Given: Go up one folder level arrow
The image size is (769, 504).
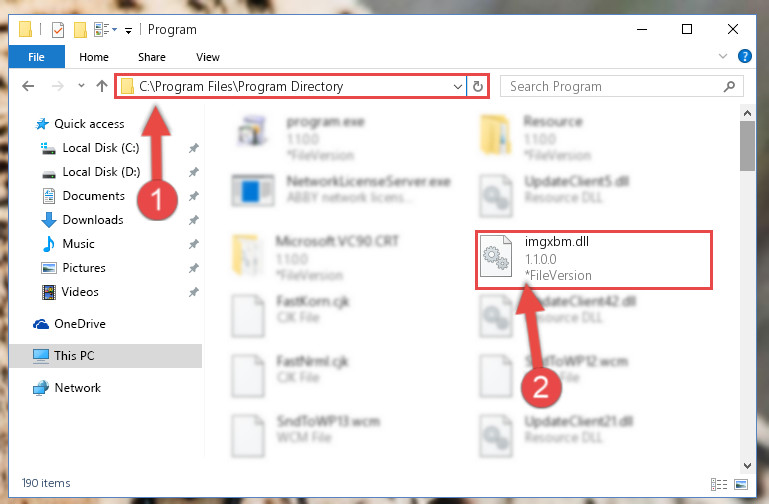Looking at the screenshot, I should 102,86.
